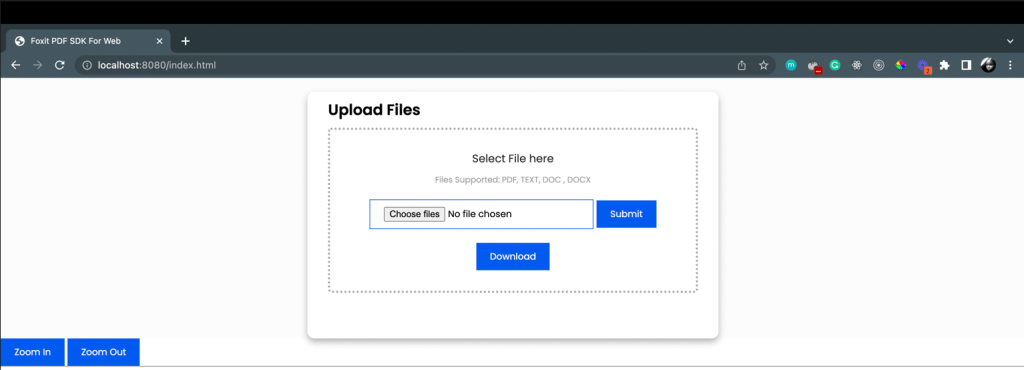Click the blue Submit button
Screen dimensions: 1024x370
(x=626, y=214)
